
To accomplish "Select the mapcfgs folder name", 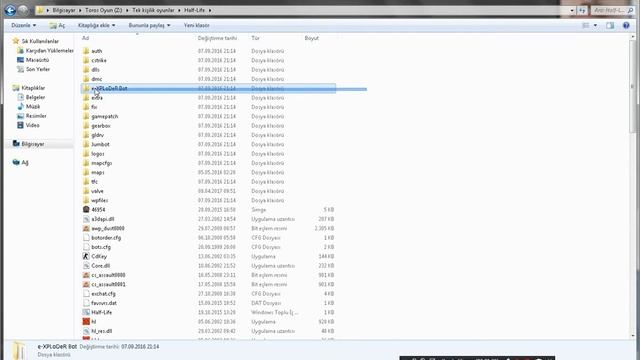I will 101,163.
